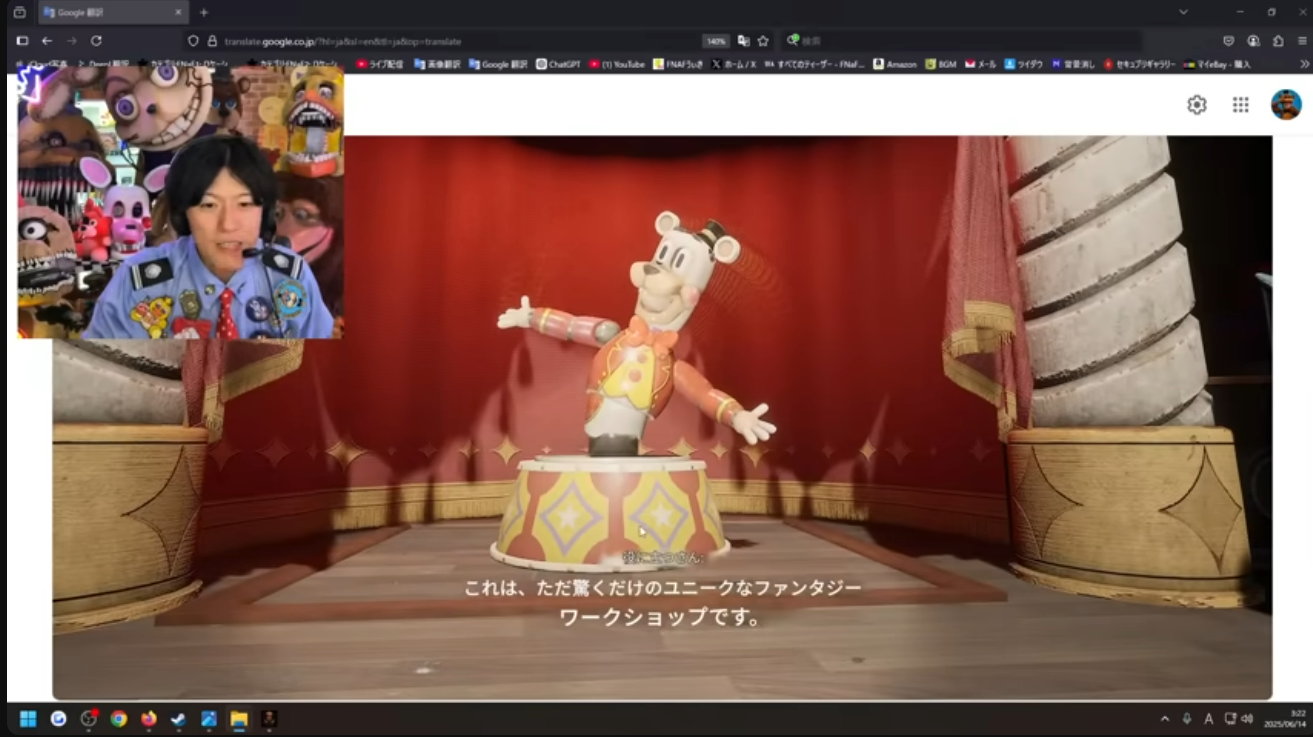
Task: Open the ホーム / X bookmark
Action: [733, 64]
